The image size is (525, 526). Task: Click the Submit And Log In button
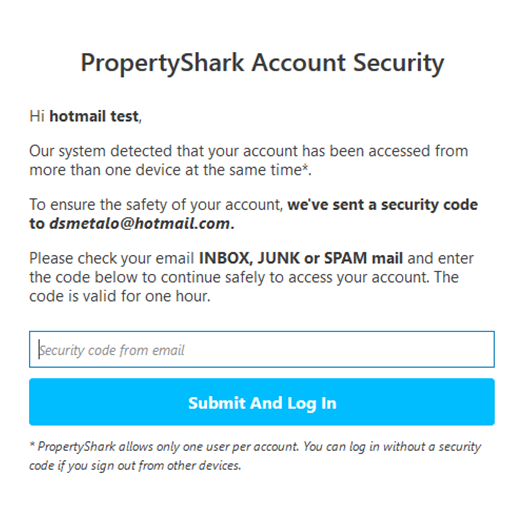pos(262,402)
